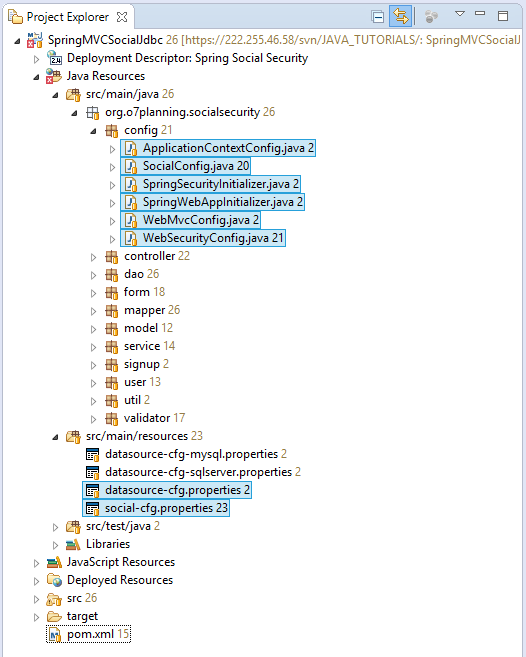Collapse the config package node
The height and width of the screenshot is (657, 526).
93,132
